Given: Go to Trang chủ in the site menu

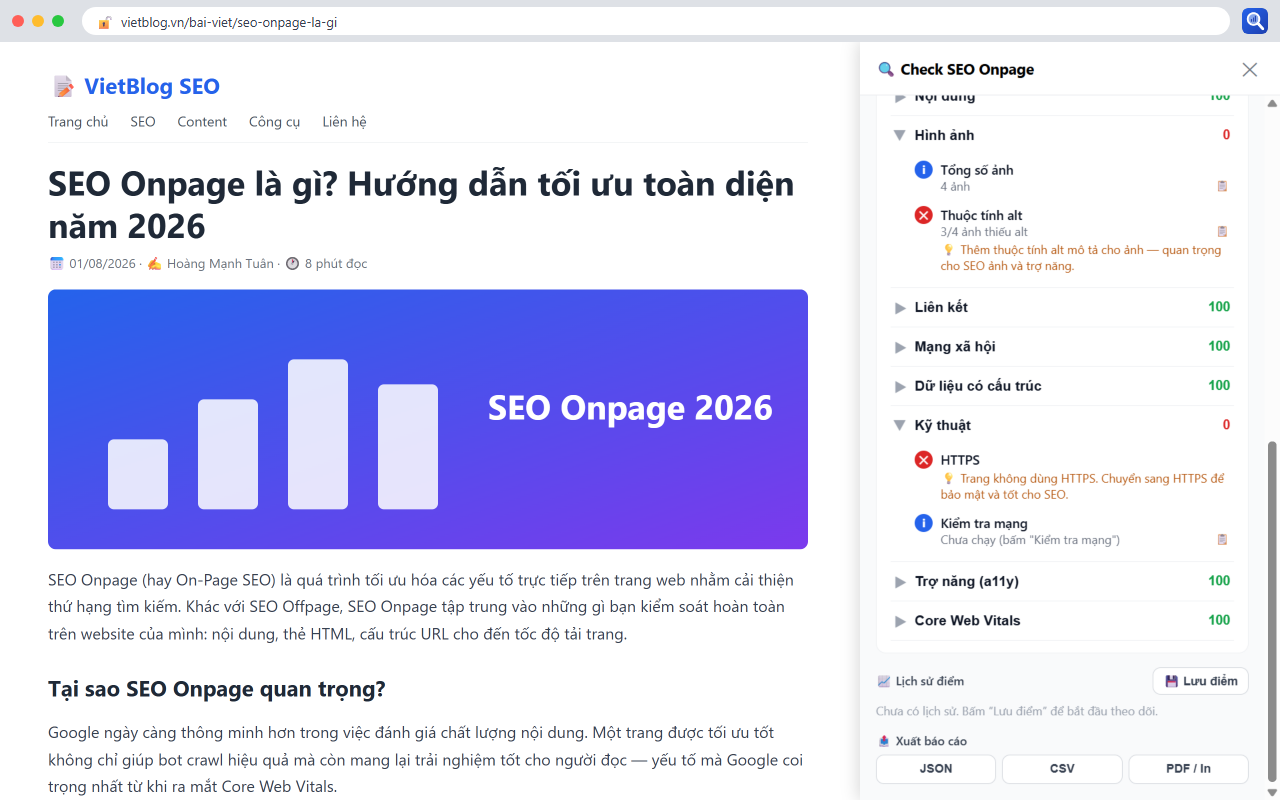Looking at the screenshot, I should (x=78, y=121).
